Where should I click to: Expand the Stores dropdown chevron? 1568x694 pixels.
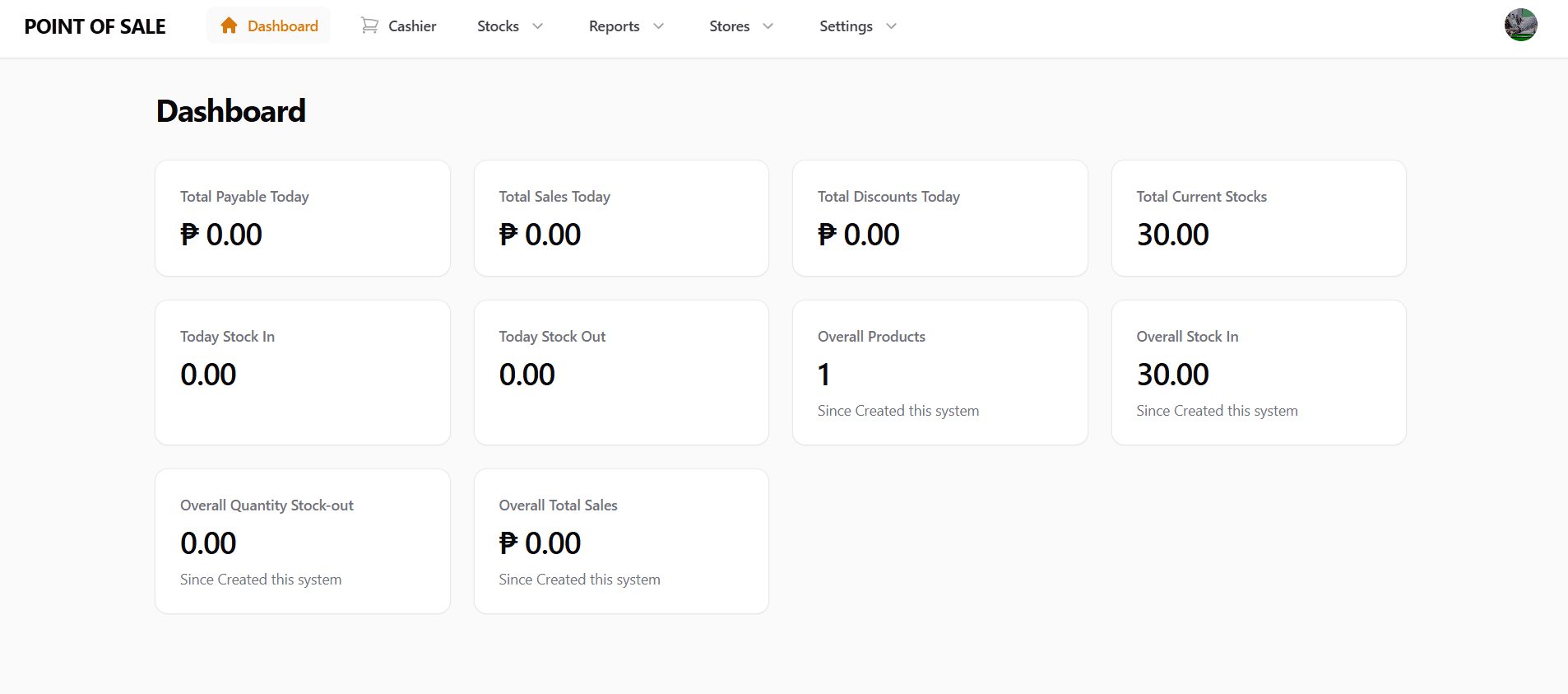point(768,26)
